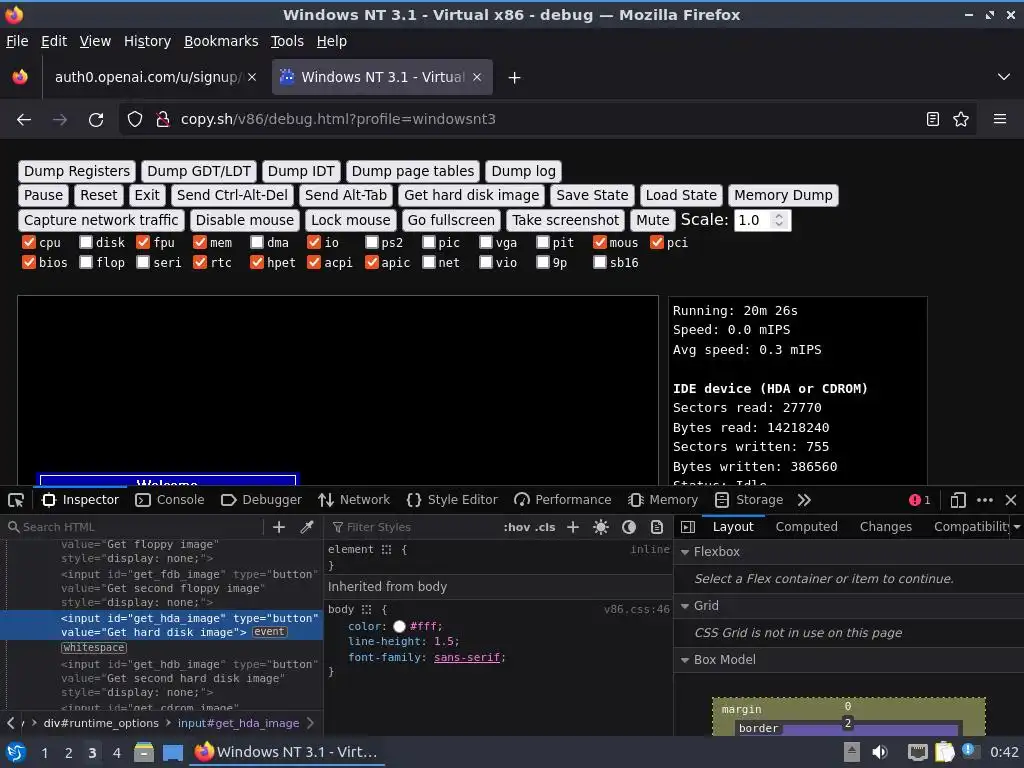Focus the Filter Styles input
The height and width of the screenshot is (768, 1024).
411,527
